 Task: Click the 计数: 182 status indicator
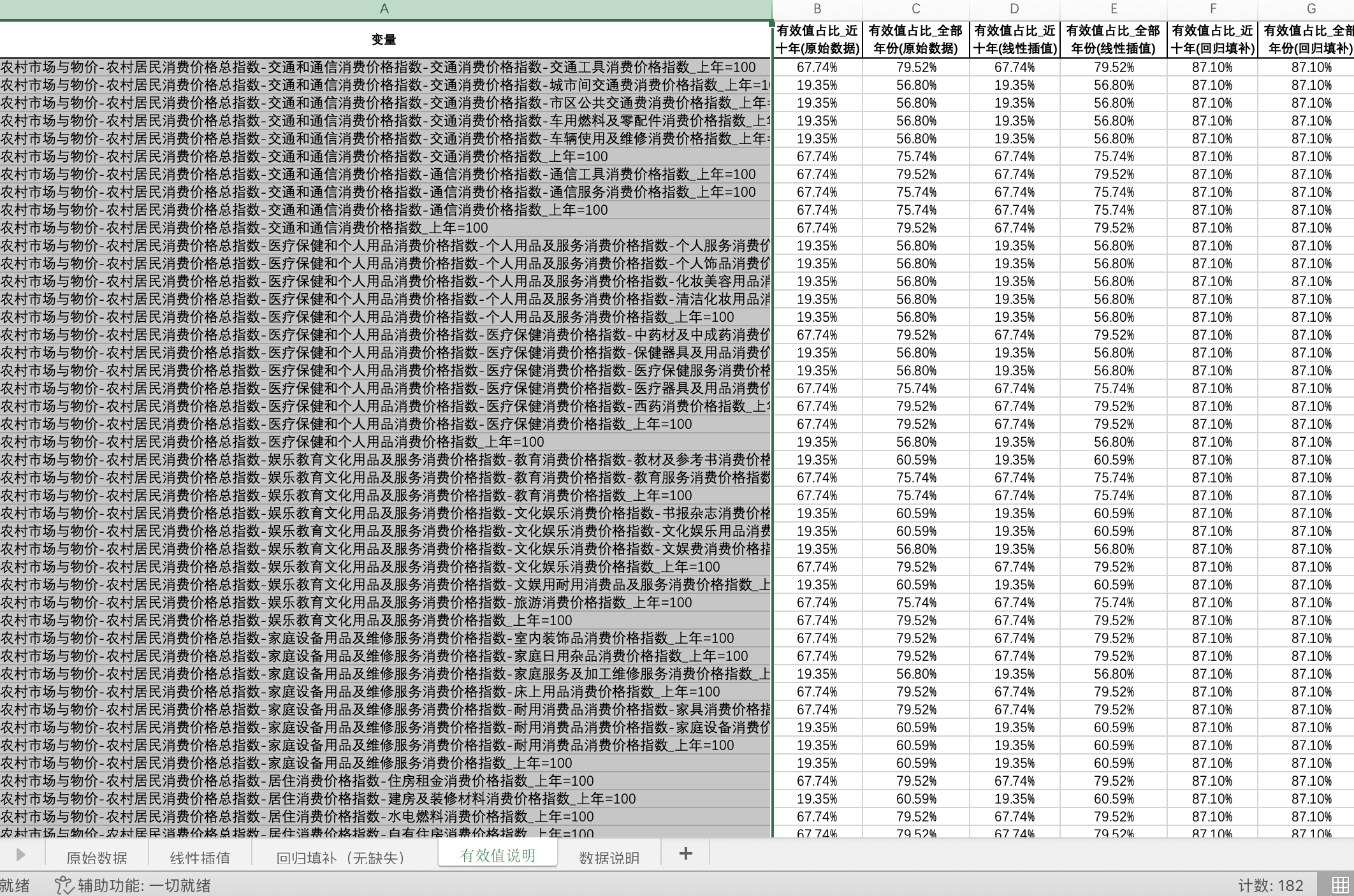(1270, 885)
